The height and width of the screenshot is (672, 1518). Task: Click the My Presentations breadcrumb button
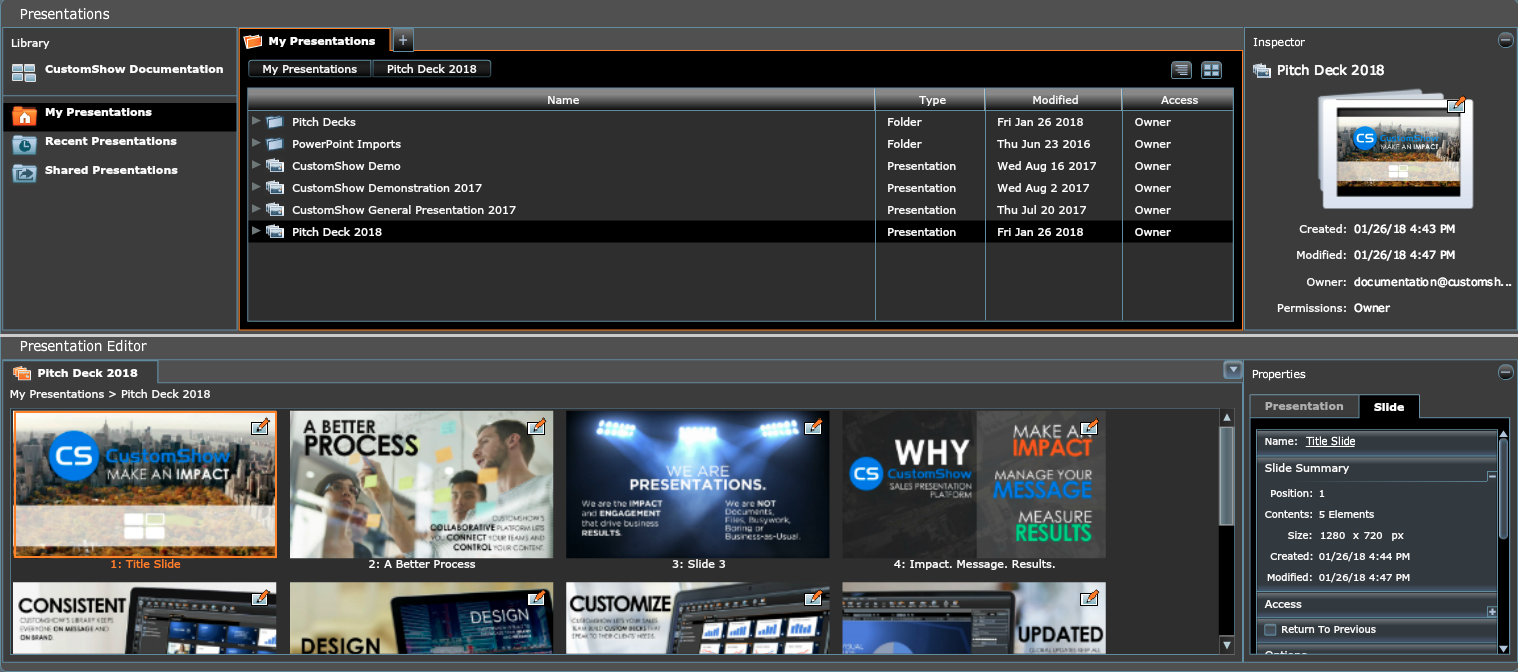click(309, 69)
